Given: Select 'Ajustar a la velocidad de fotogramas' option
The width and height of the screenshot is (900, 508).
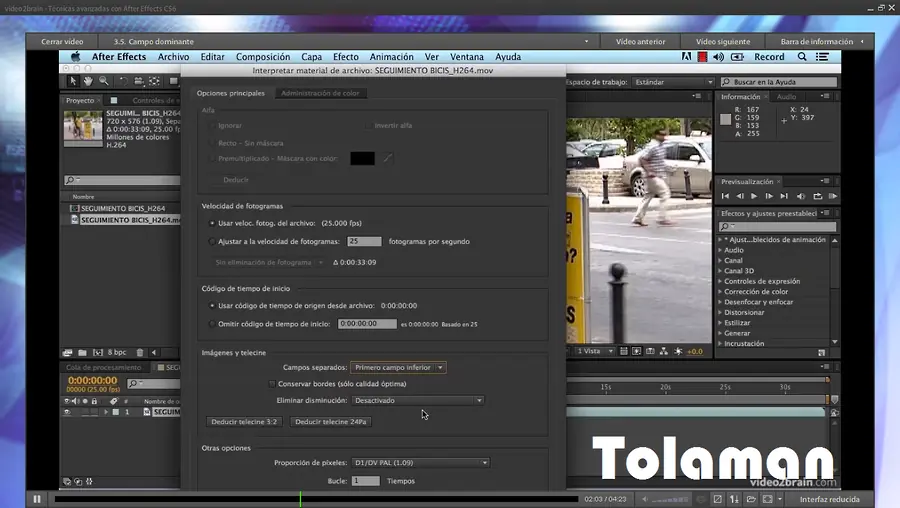Looking at the screenshot, I should 212,241.
